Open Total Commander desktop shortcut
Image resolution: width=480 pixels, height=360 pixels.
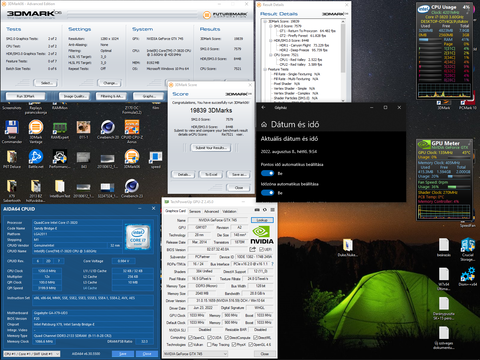coord(12,132)
